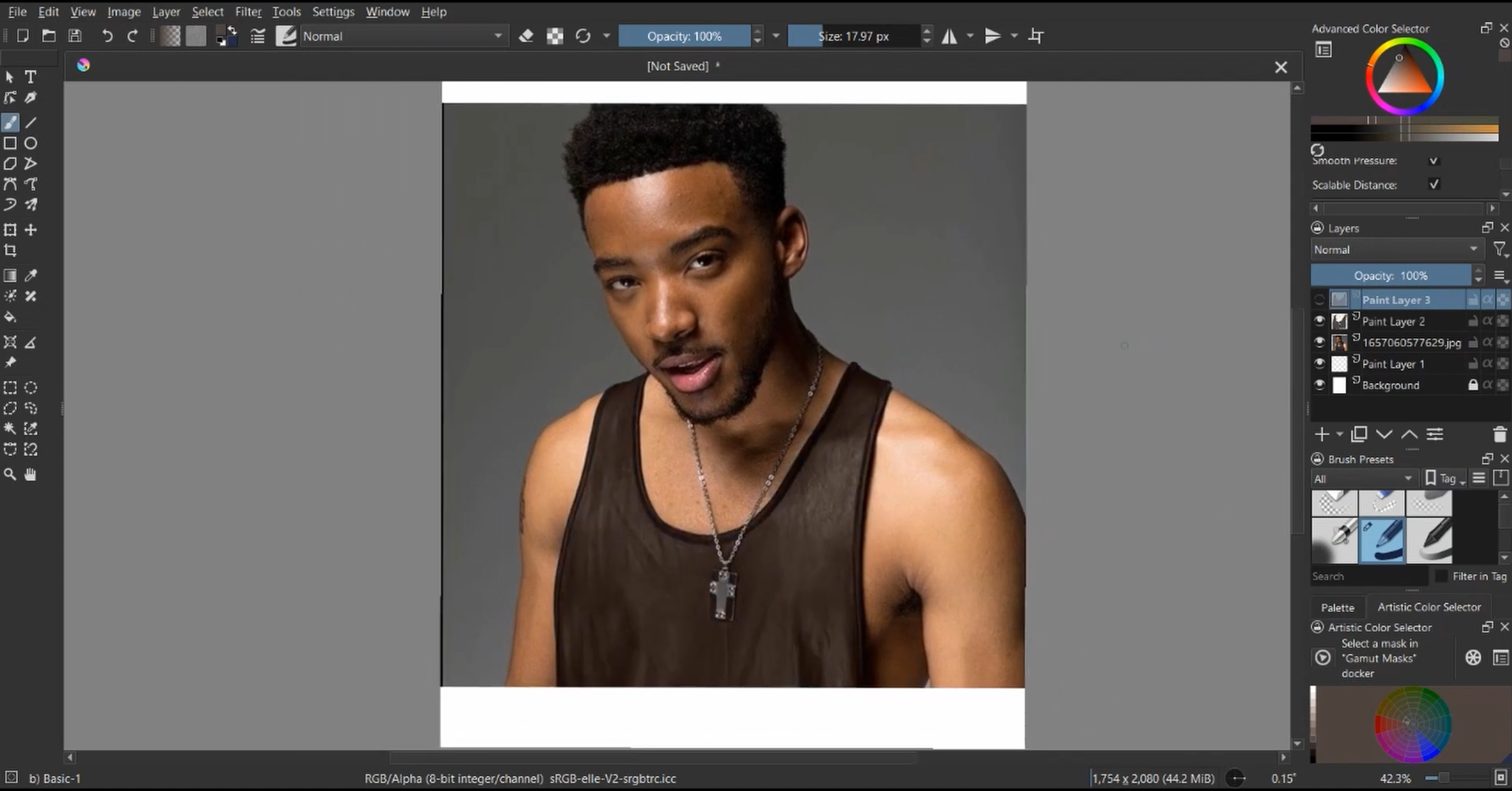Select the Transform tool
The height and width of the screenshot is (791, 1512).
click(10, 229)
